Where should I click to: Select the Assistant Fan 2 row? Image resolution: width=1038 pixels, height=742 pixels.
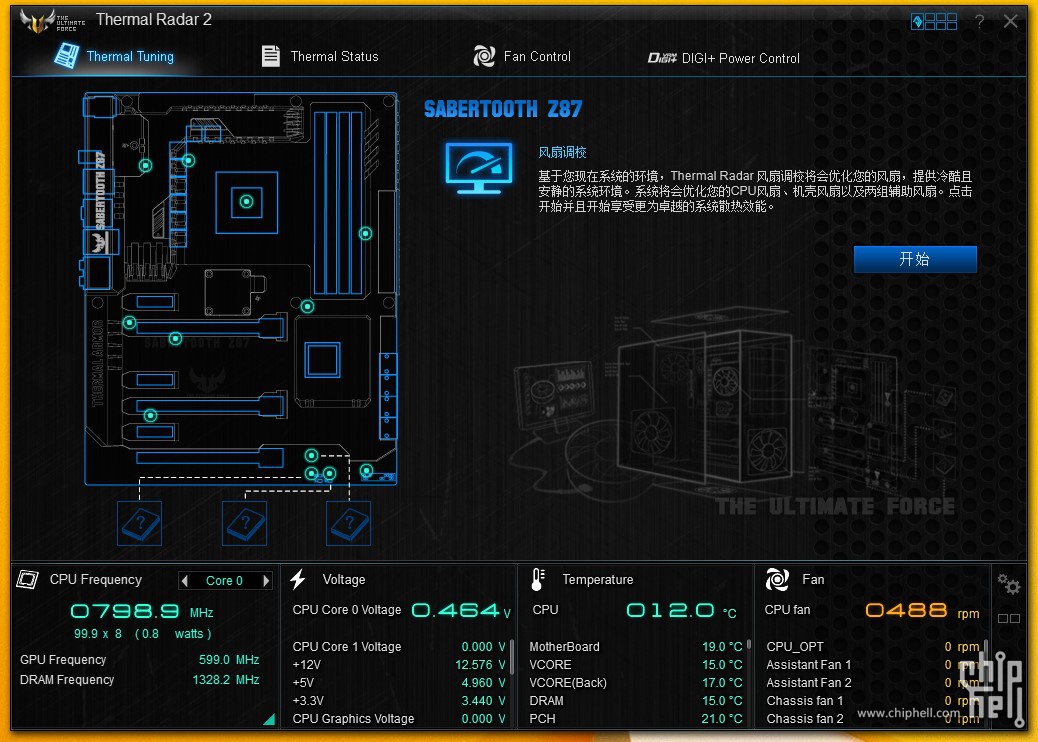[873, 682]
